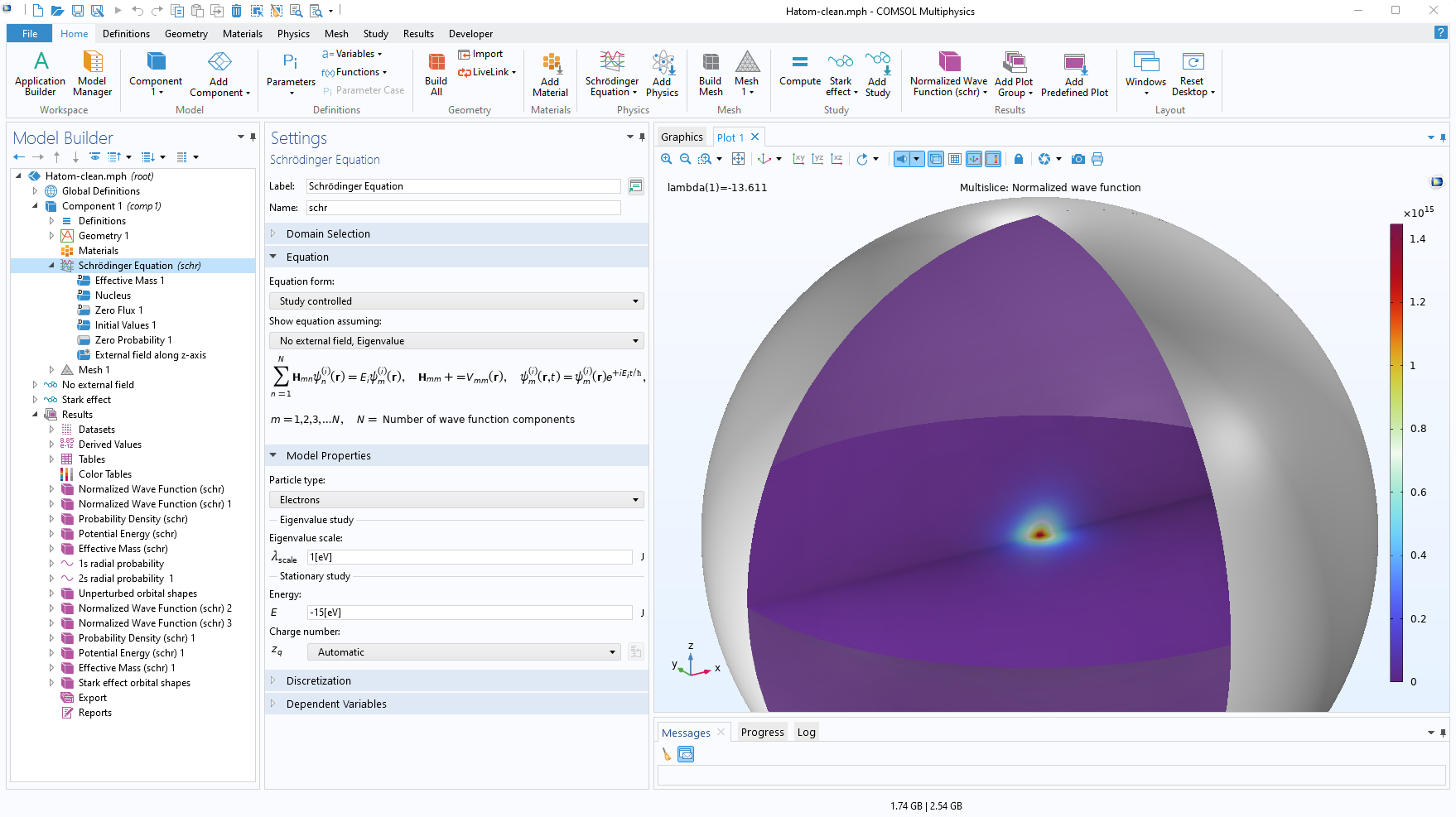Open the Progress tab at the bottom
Screen dimensions: 1456x817
761,732
